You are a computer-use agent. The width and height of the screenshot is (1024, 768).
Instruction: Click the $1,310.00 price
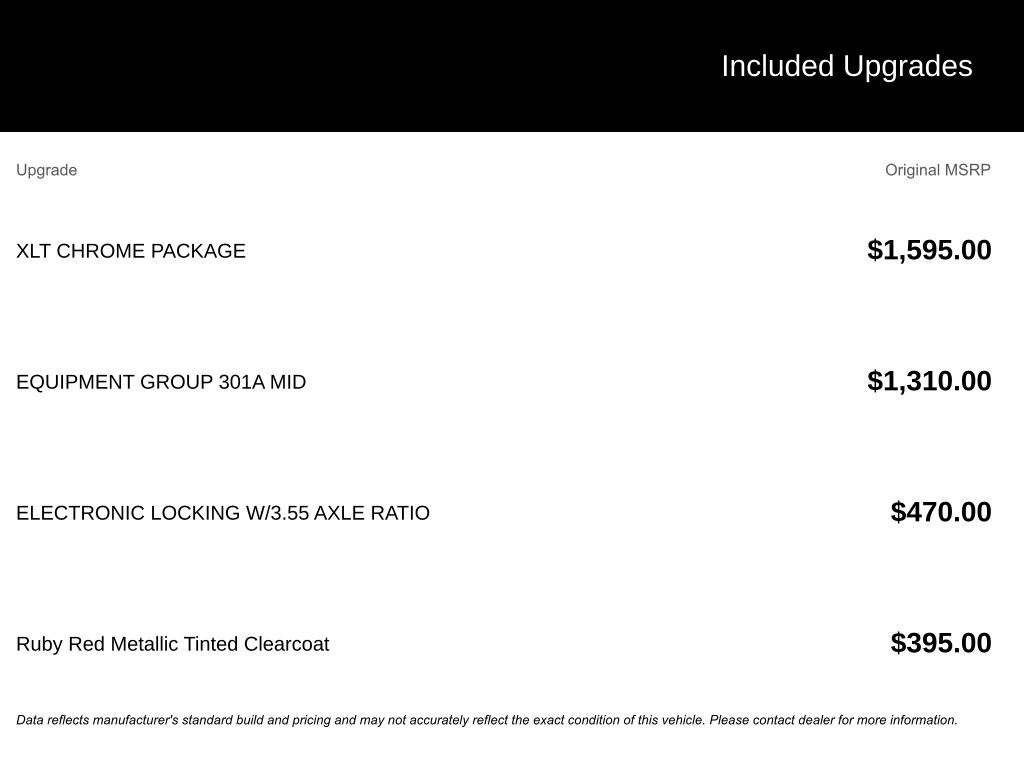pos(929,381)
